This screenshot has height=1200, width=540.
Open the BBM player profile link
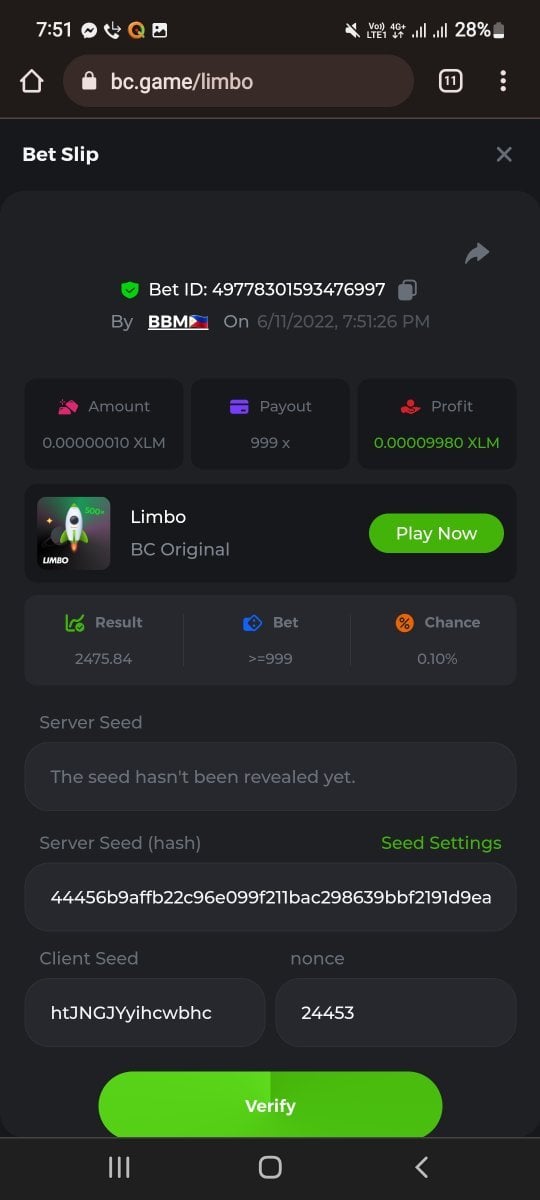178,321
